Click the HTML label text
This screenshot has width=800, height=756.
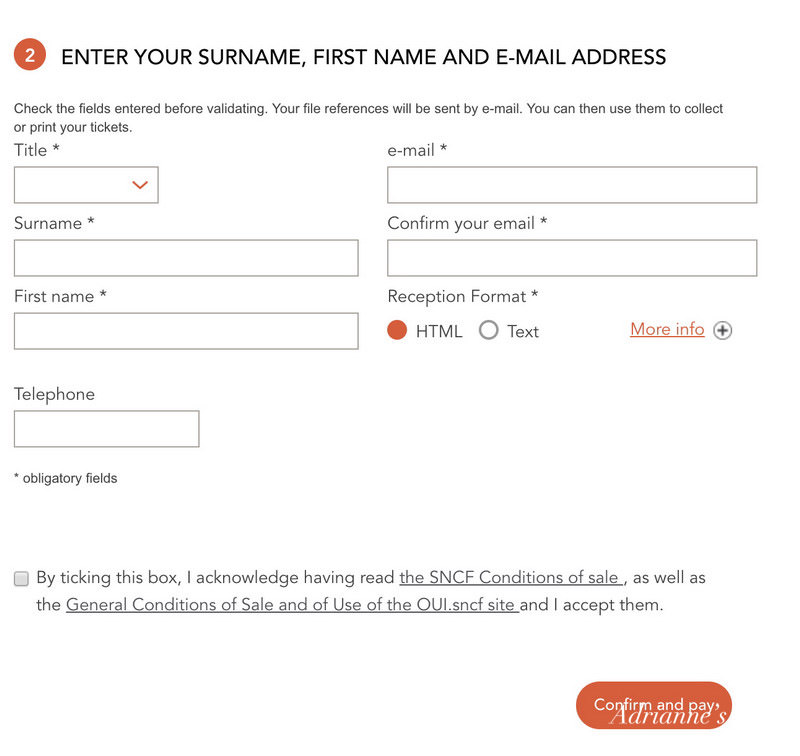[439, 332]
